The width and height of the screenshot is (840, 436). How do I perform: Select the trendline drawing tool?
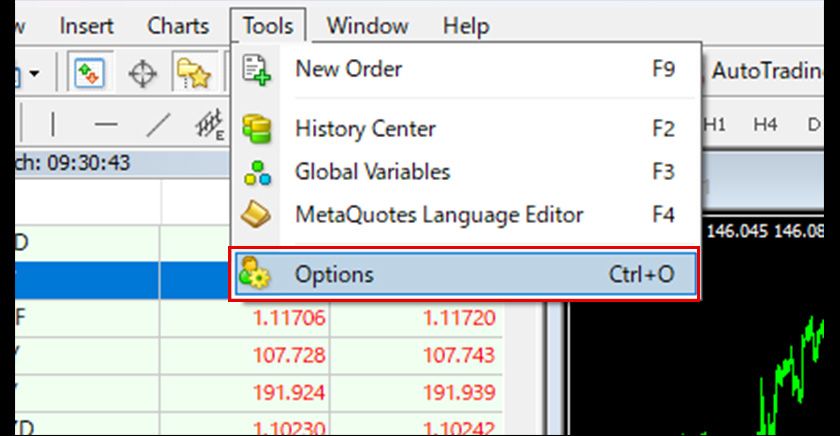[159, 125]
